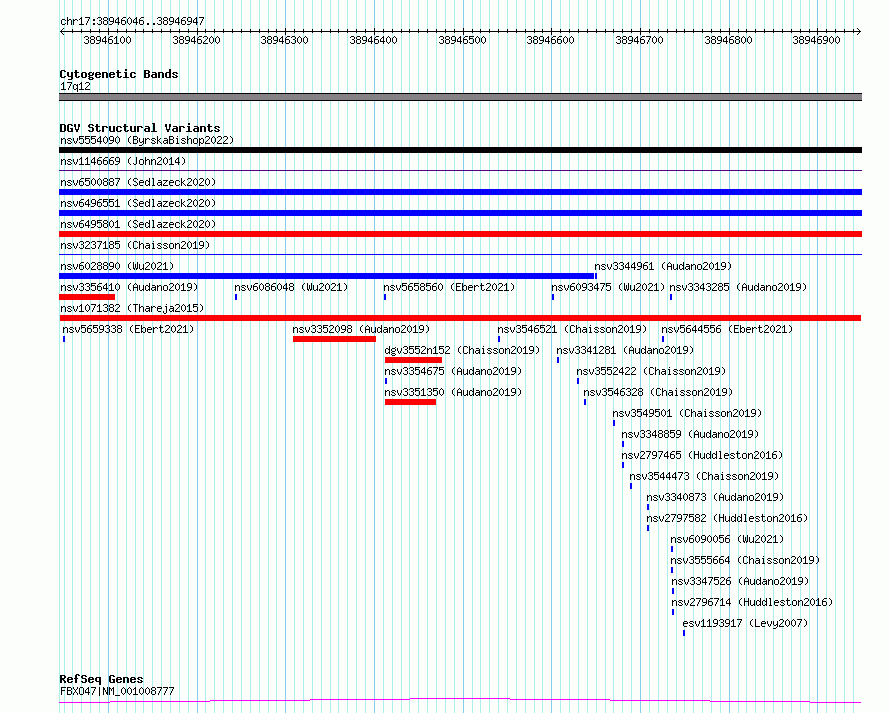Screen dimensions: 890x713
Task: Open the RefSeq Genes track title
Action: click(101, 679)
